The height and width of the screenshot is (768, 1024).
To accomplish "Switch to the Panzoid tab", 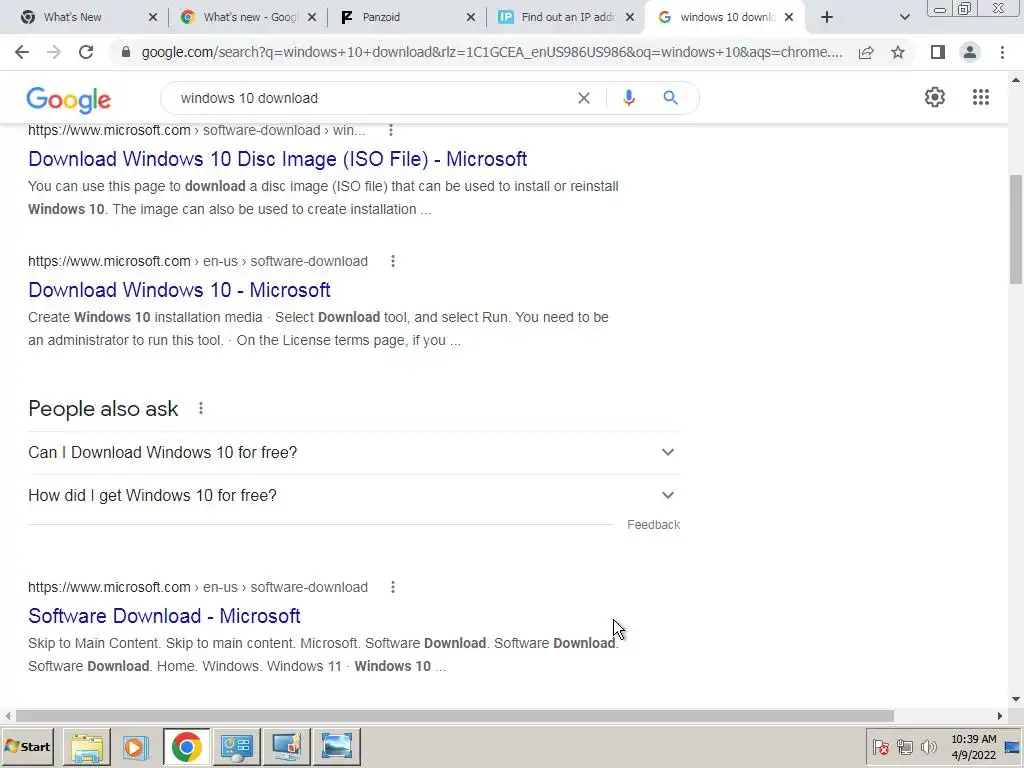I will 406,17.
